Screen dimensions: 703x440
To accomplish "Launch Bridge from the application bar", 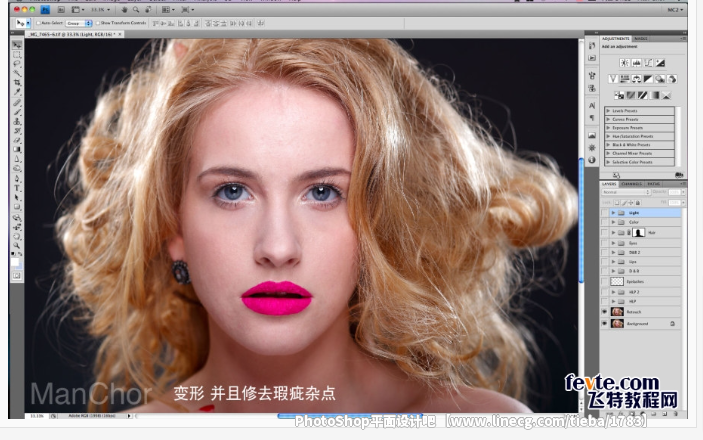I will click(x=61, y=9).
